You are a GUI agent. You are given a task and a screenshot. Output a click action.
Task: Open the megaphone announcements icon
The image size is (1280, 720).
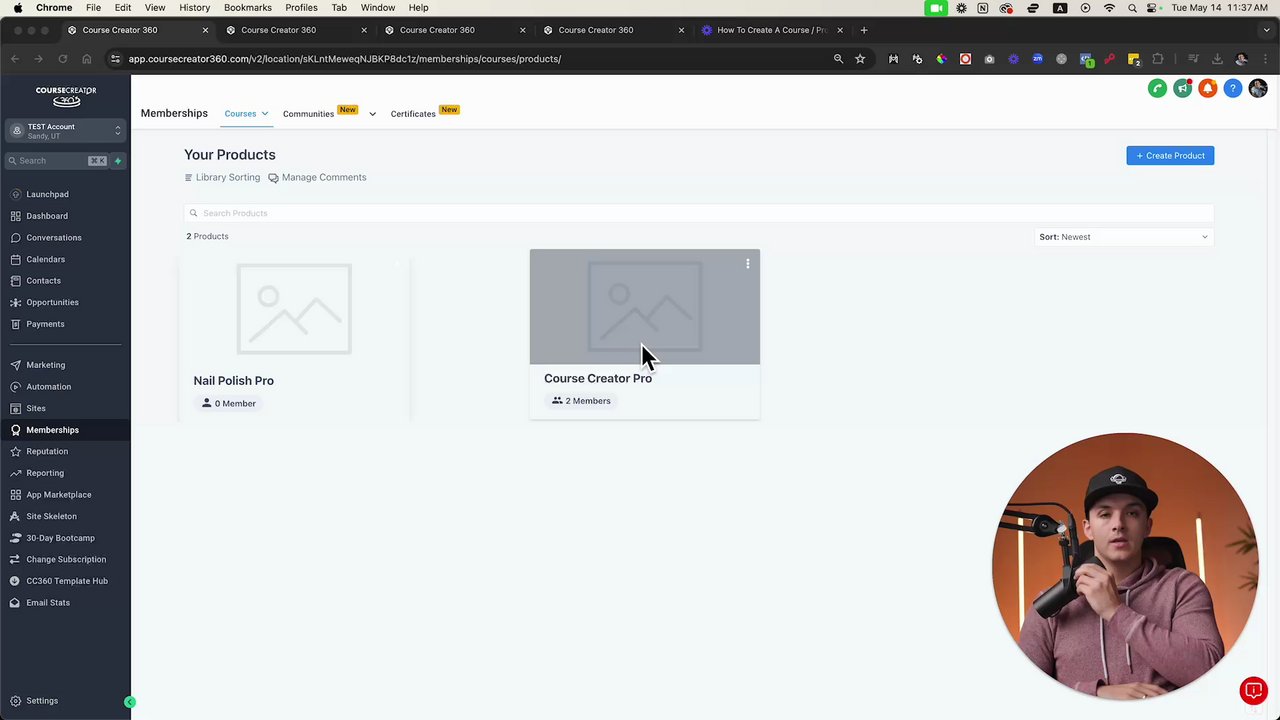coord(1182,89)
